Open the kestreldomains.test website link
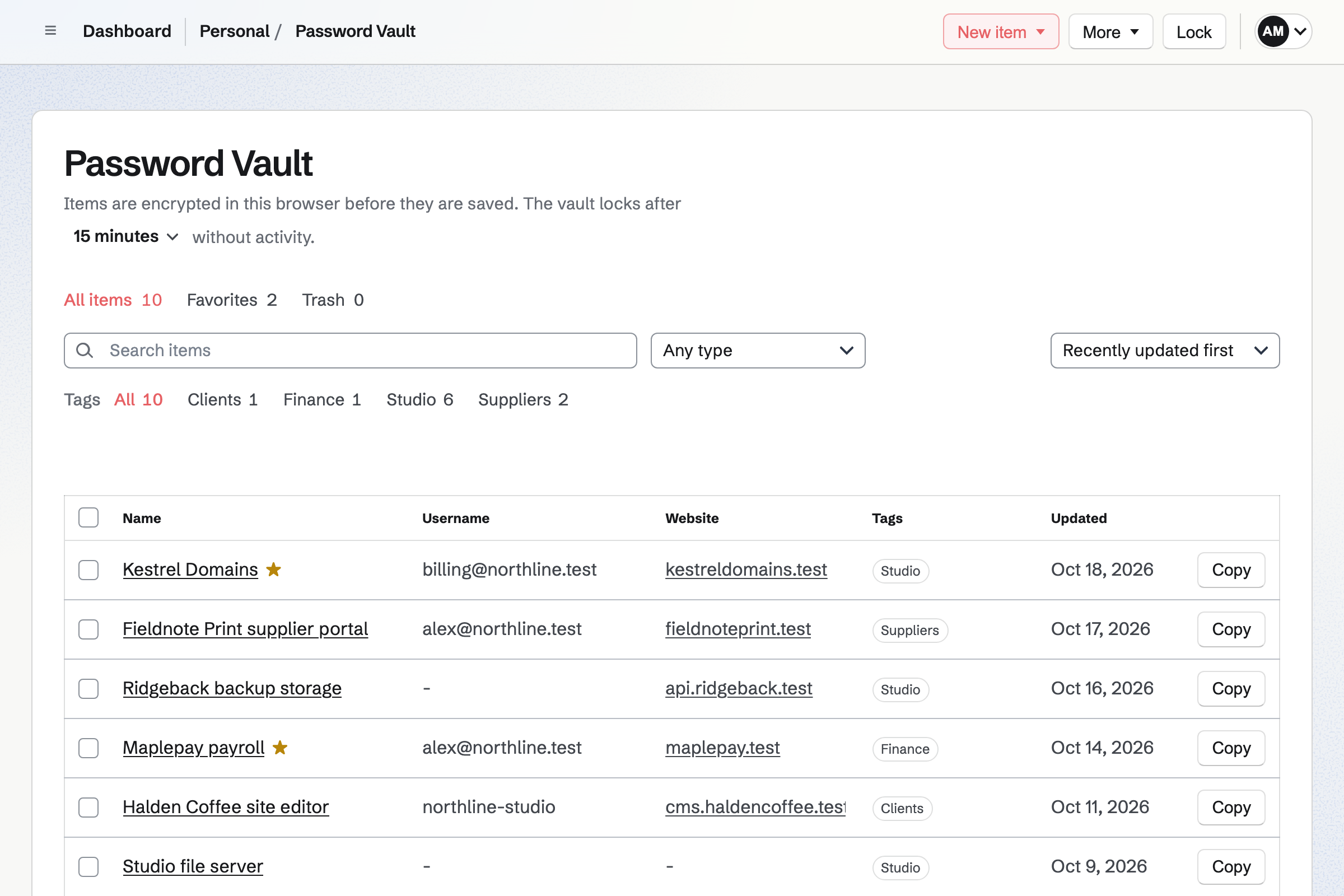The width and height of the screenshot is (1344, 896). pos(746,570)
